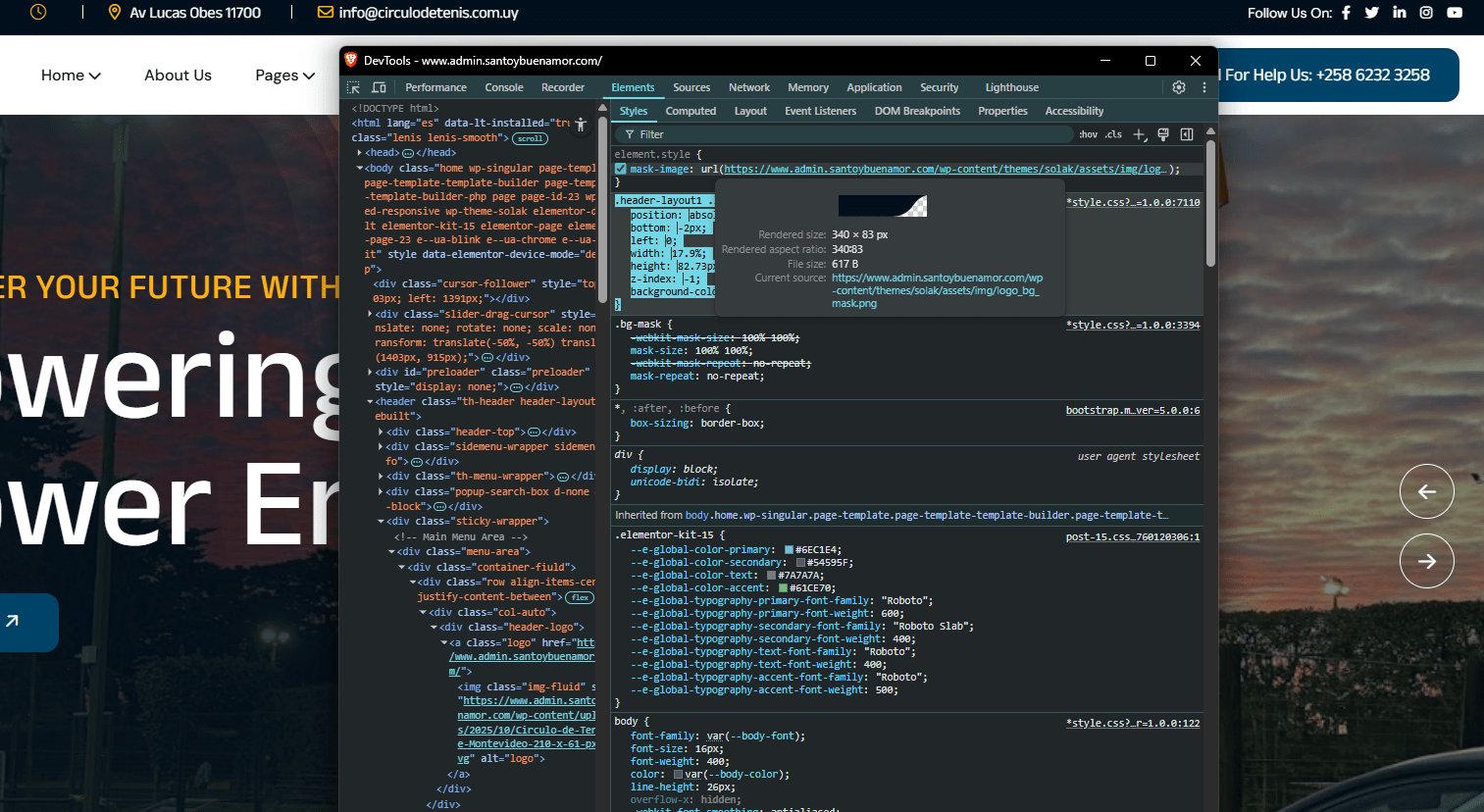Collapse the body element node
The image size is (1484, 812).
359,169
